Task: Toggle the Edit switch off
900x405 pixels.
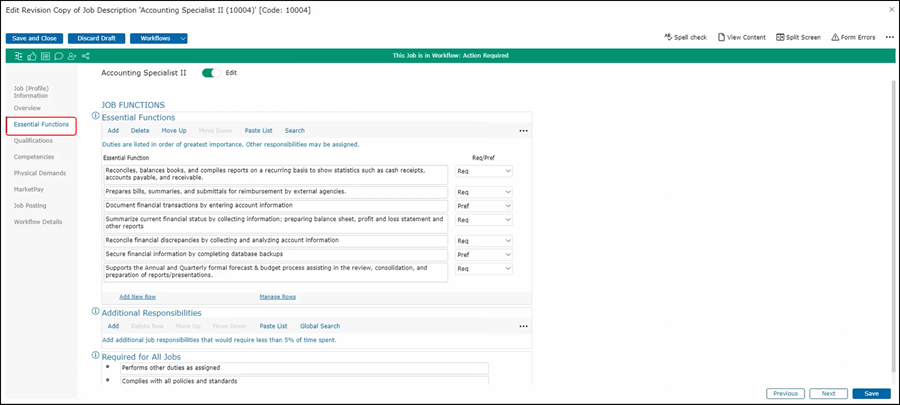Action: tap(210, 72)
